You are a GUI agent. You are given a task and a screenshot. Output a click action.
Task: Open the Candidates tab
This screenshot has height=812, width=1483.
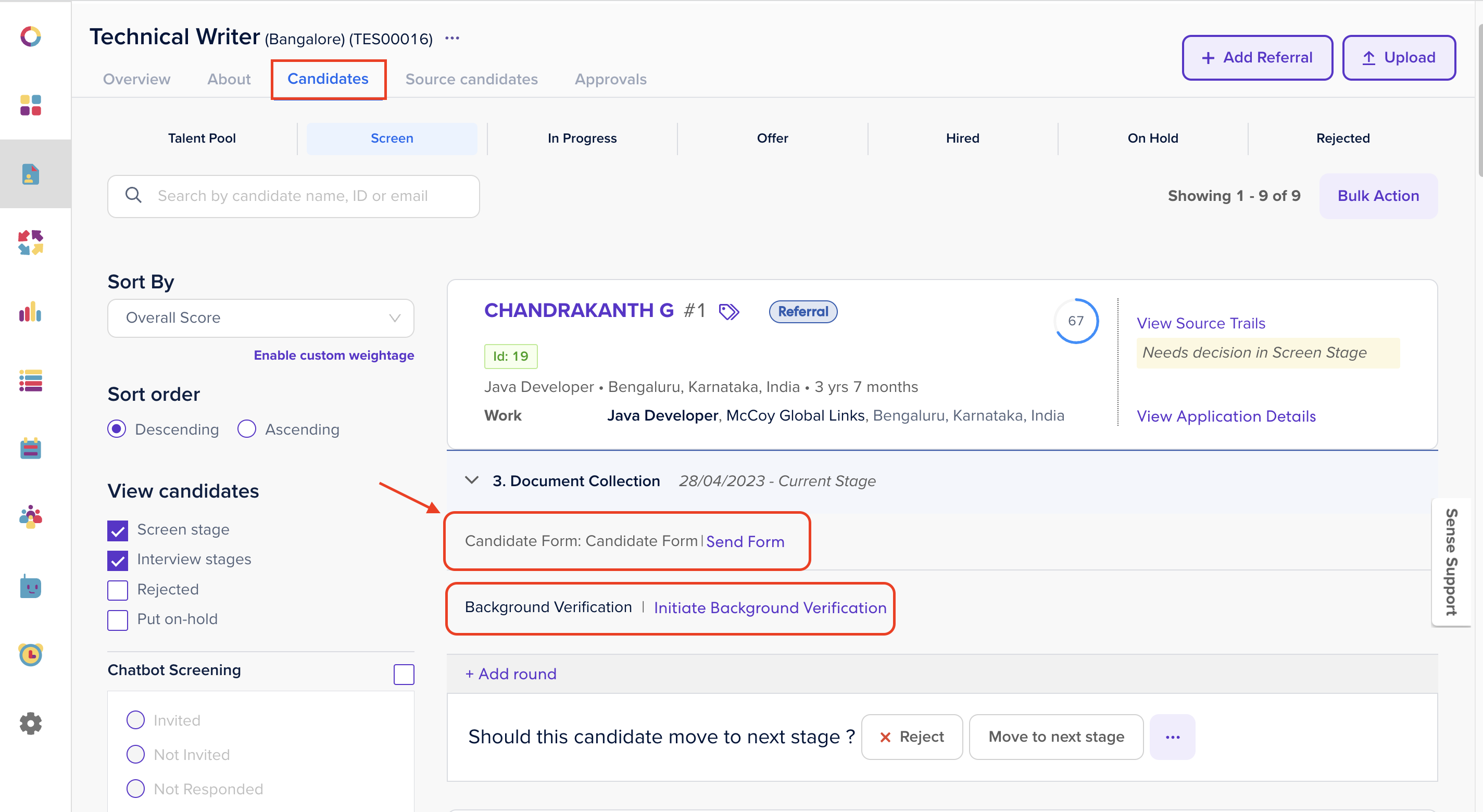[x=328, y=79]
